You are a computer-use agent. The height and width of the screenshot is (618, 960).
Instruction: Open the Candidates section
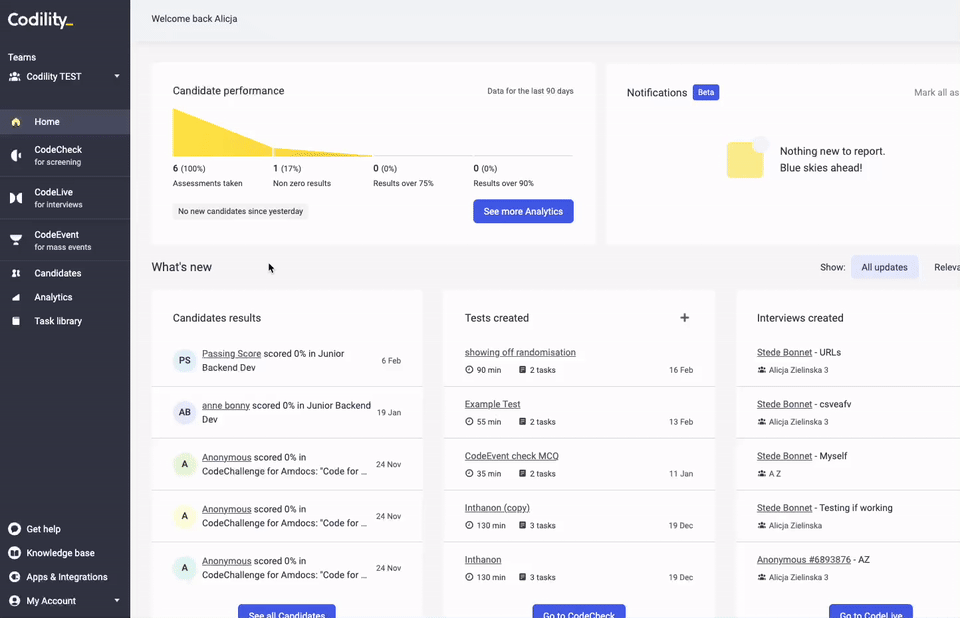65,273
